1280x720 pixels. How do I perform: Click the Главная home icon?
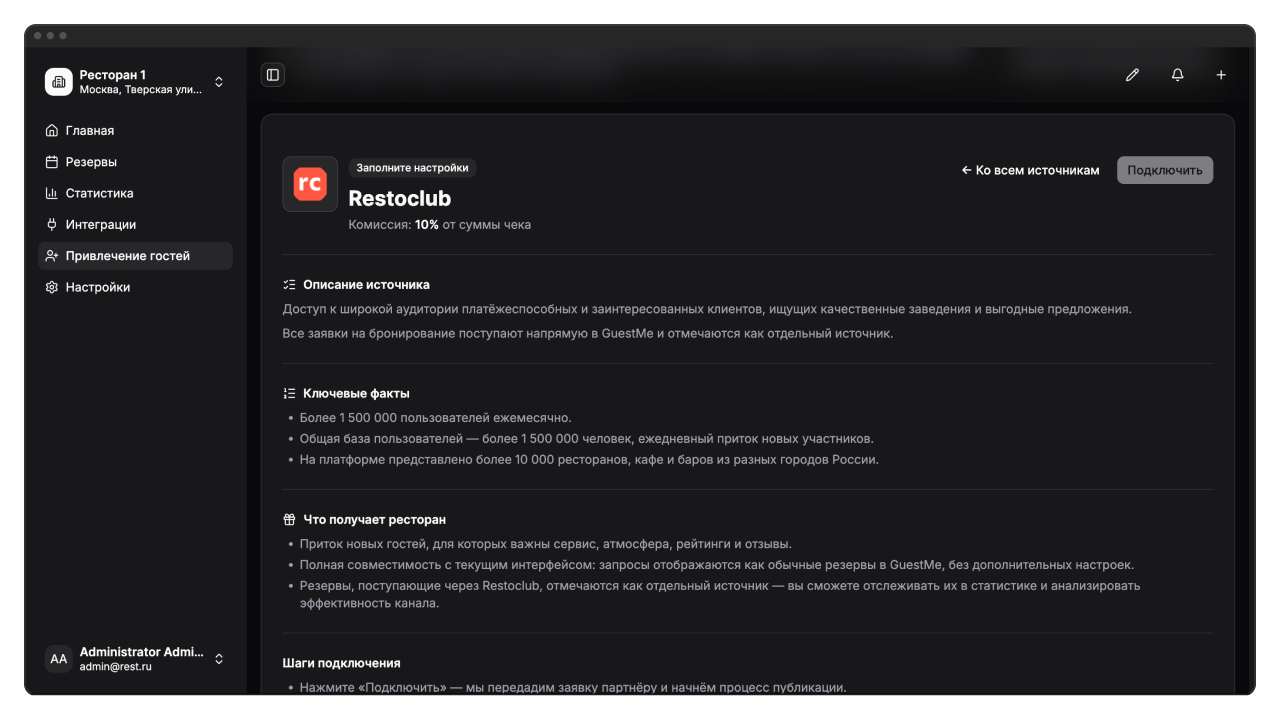(x=52, y=131)
